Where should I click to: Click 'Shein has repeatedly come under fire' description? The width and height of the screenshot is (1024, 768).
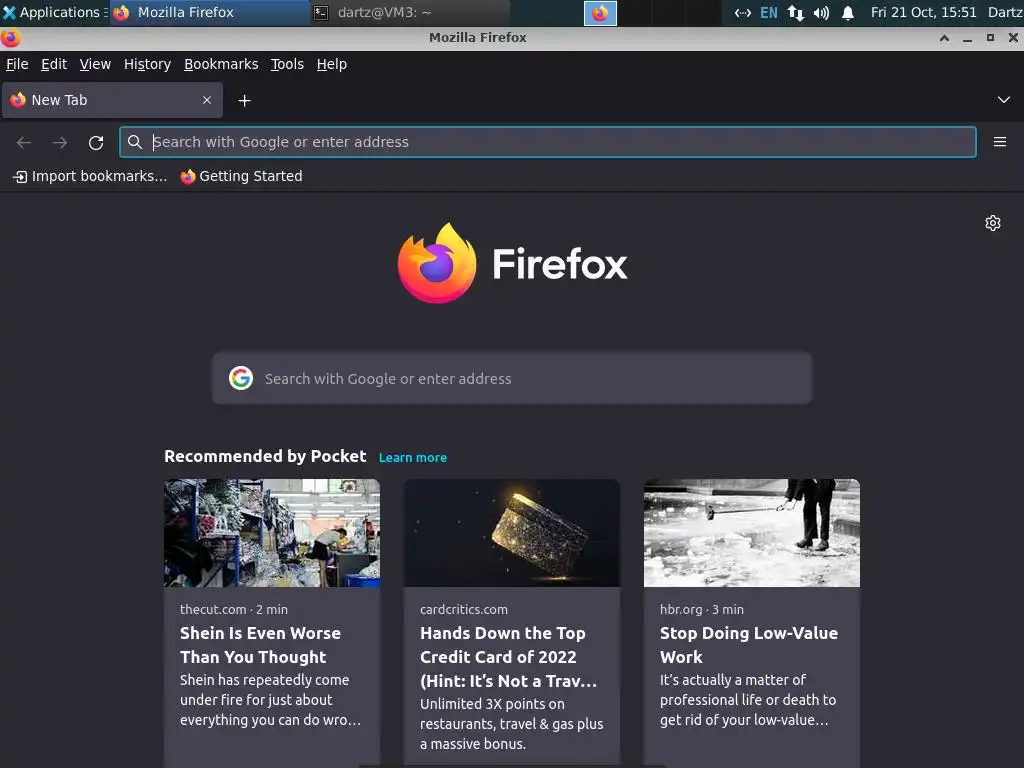point(270,699)
